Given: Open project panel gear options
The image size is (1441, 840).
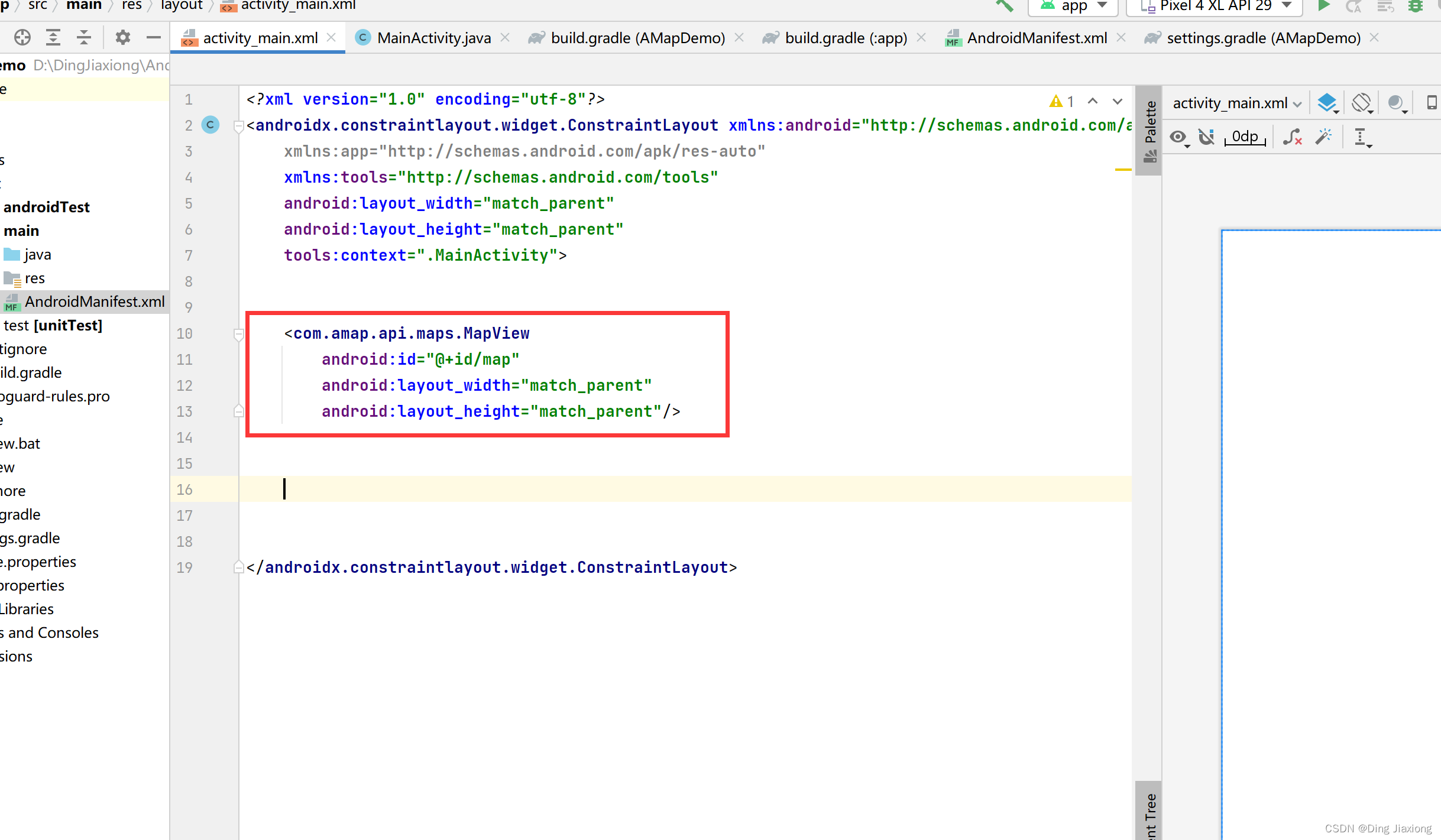Looking at the screenshot, I should pos(122,38).
